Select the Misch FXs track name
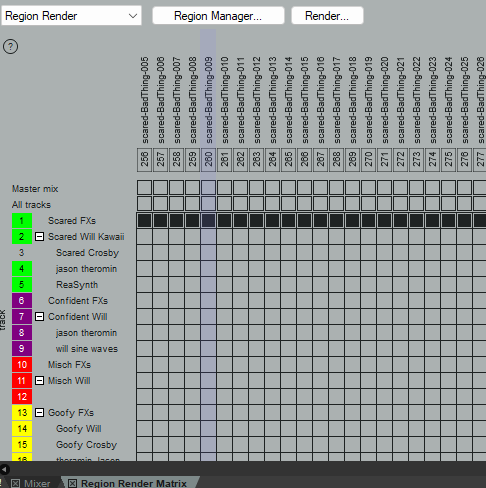This screenshot has height=488, width=486. (x=69, y=365)
